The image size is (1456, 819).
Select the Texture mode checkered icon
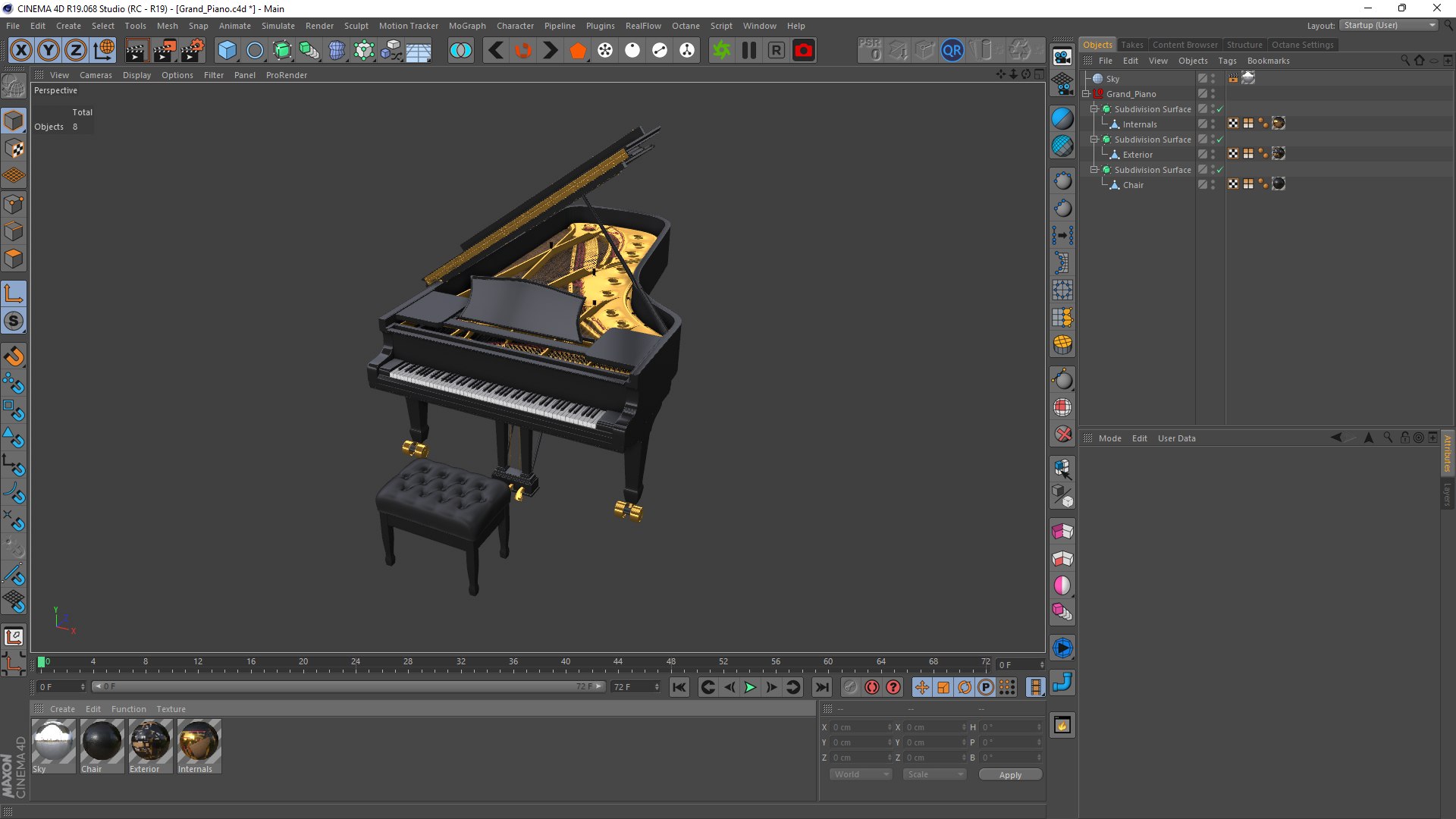(x=14, y=149)
